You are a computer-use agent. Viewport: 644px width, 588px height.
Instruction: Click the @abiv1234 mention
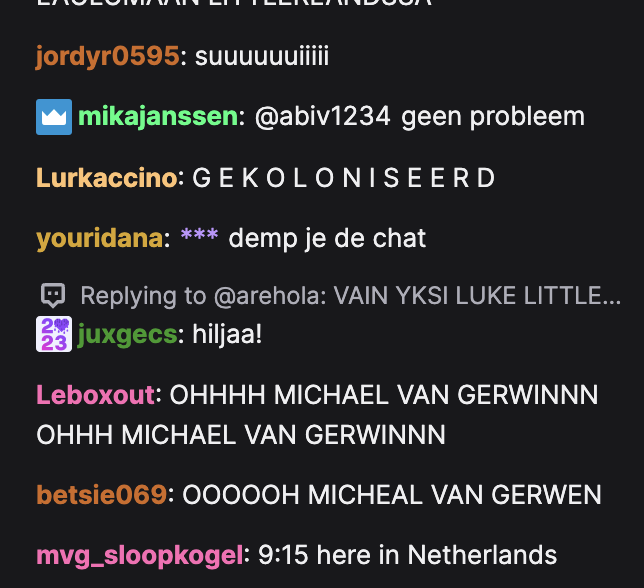click(322, 117)
